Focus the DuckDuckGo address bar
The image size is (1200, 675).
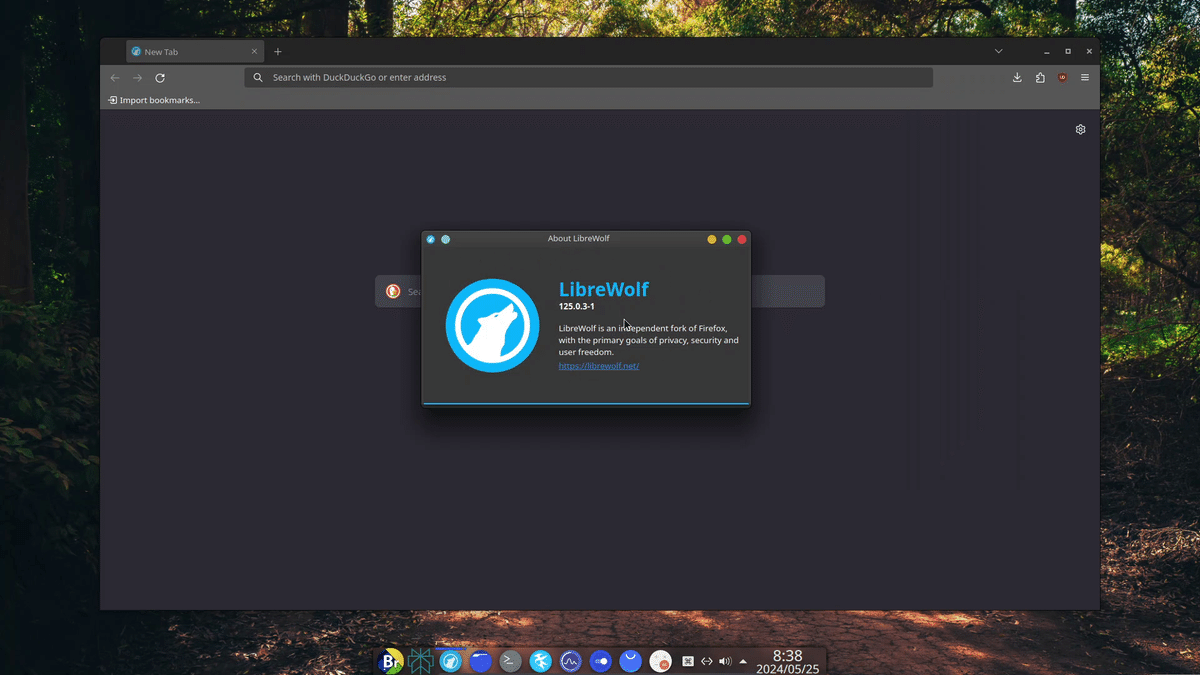click(588, 77)
